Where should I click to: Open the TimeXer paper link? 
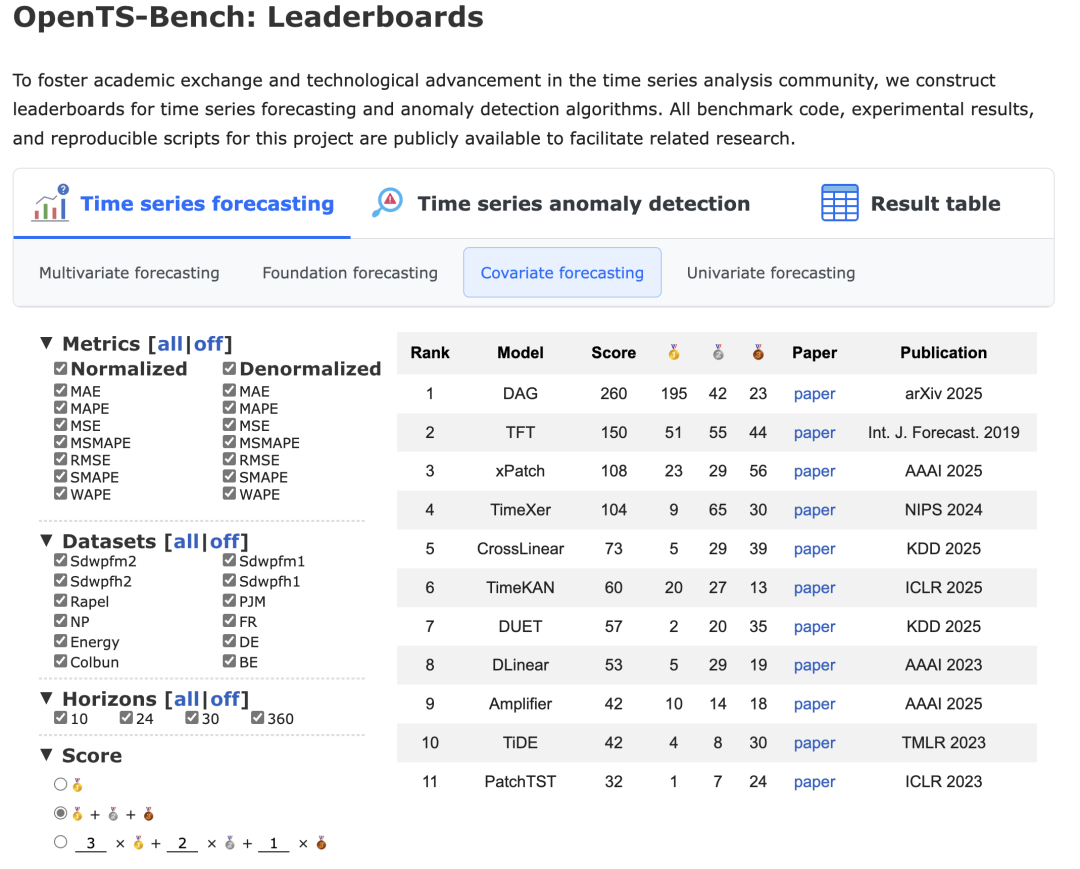814,510
